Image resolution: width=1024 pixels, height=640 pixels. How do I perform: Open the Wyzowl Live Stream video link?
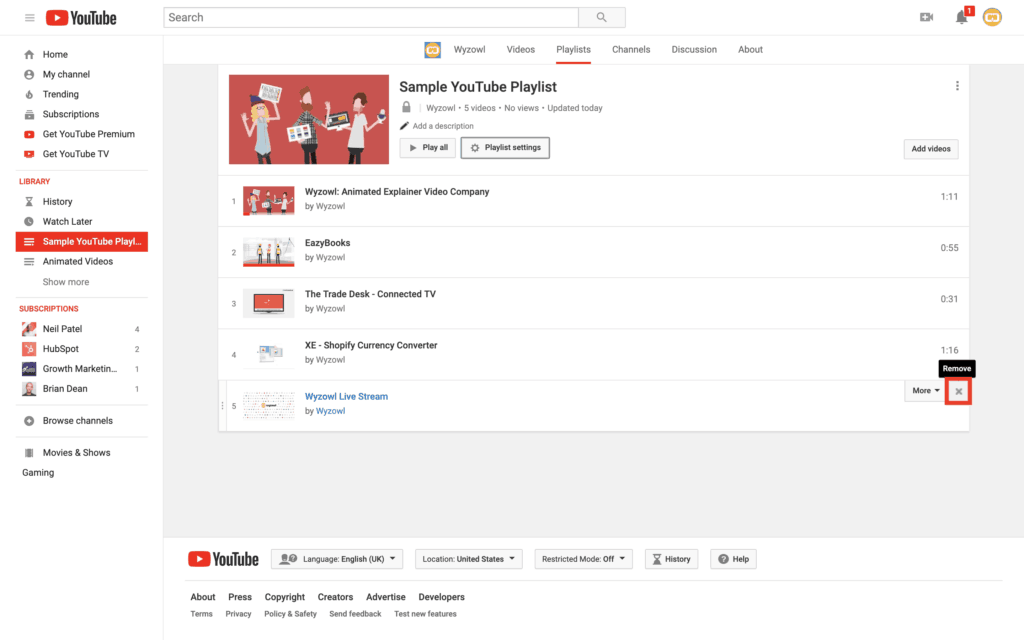[346, 396]
